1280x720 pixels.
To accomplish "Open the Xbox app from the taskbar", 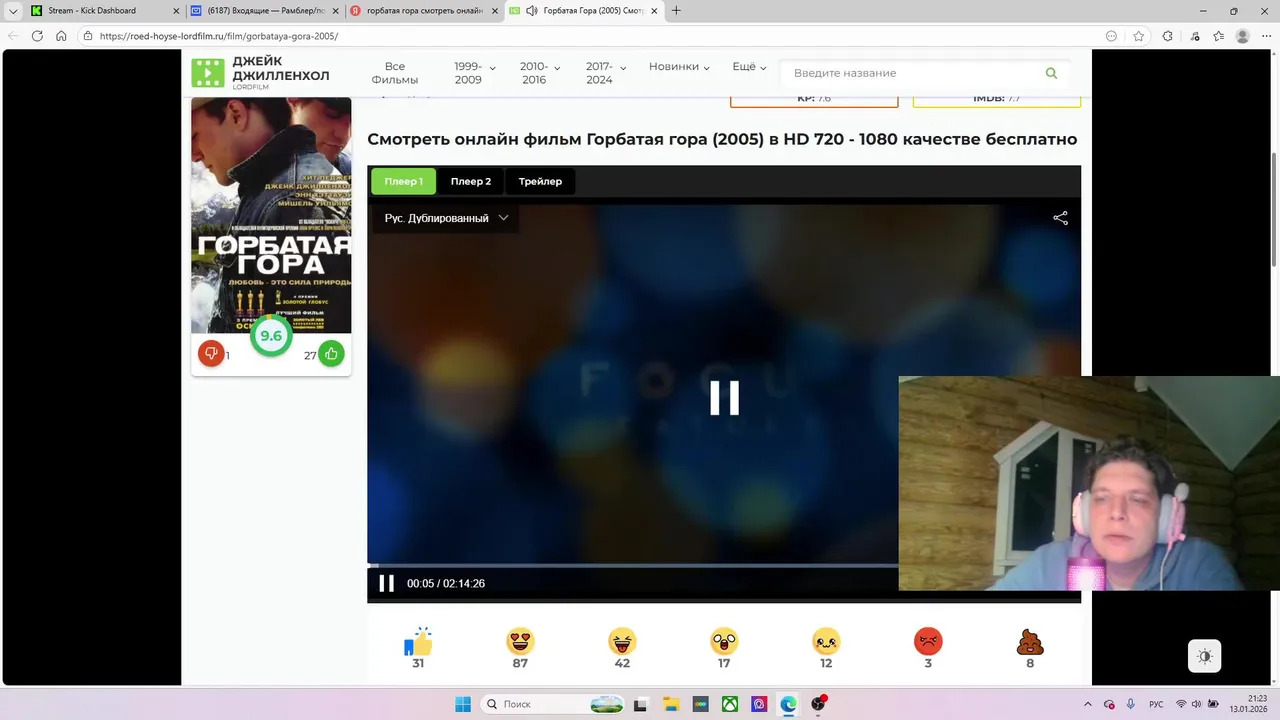I will 730,704.
